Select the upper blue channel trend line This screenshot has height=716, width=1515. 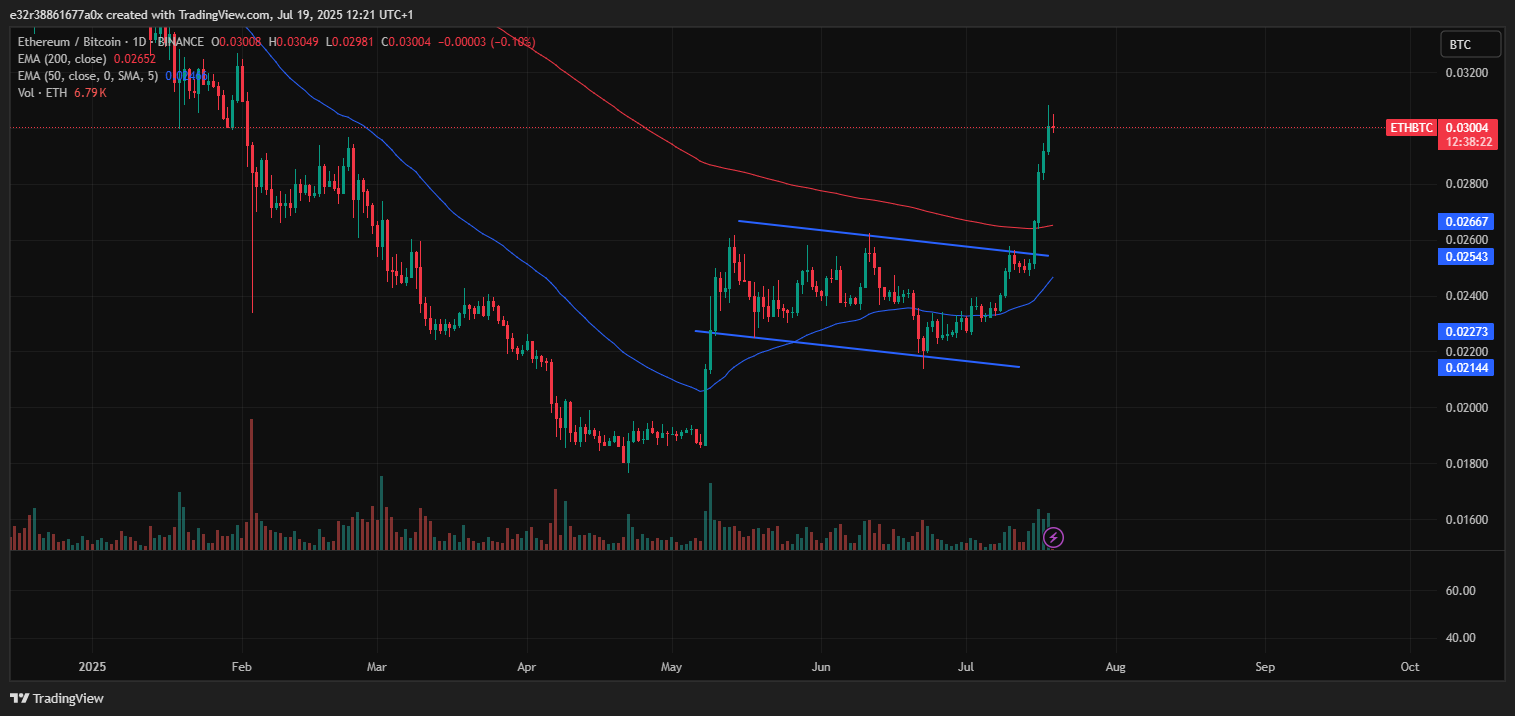click(x=893, y=238)
